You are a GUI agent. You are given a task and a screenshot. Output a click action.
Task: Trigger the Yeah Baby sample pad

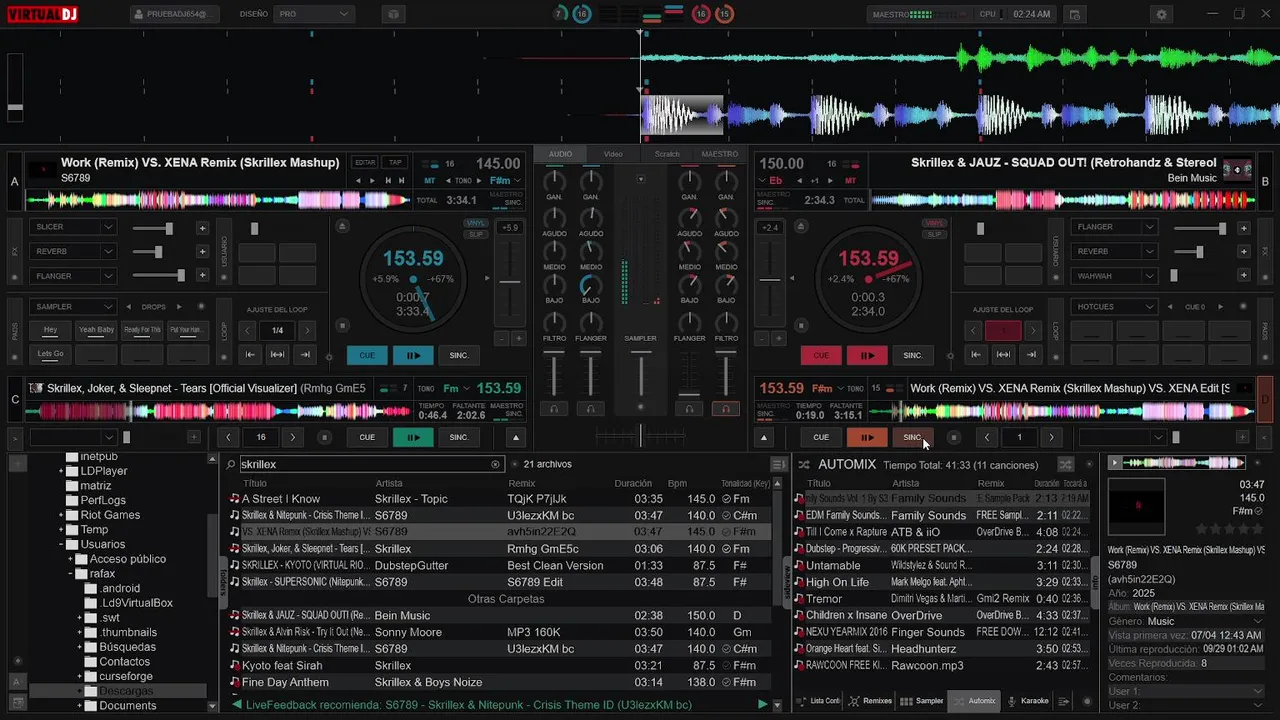pyautogui.click(x=96, y=330)
